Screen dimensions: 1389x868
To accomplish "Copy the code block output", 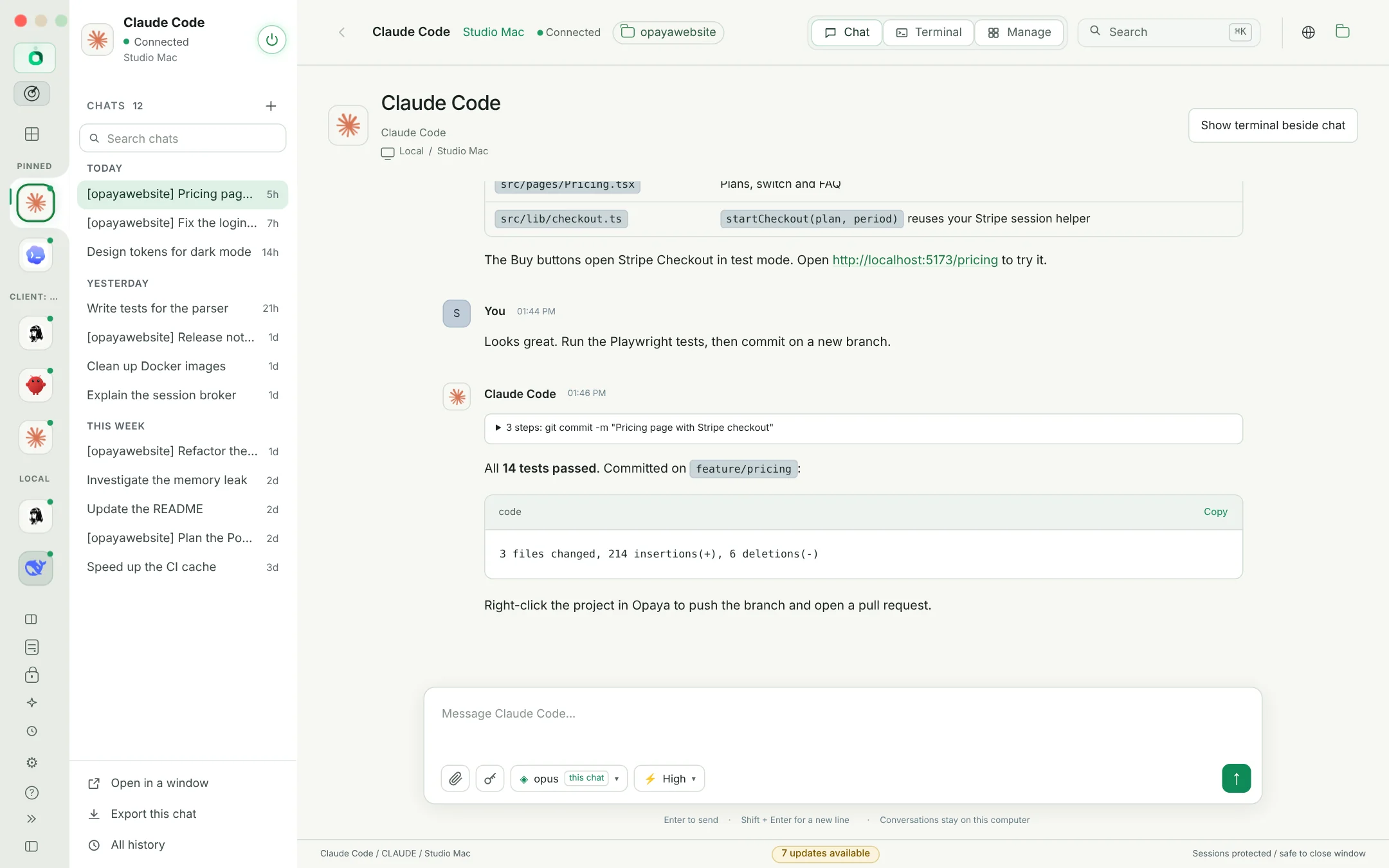I will (x=1215, y=512).
